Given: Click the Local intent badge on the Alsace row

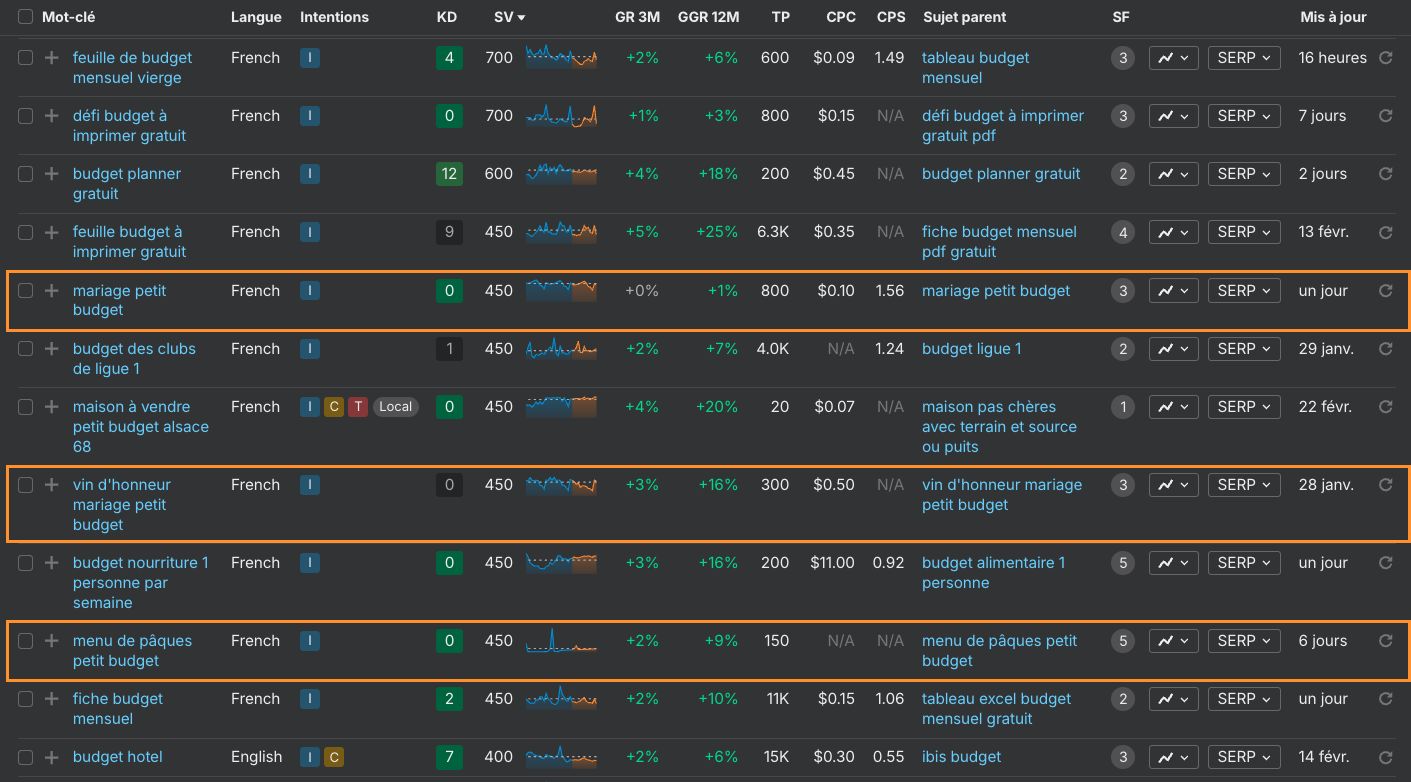Looking at the screenshot, I should point(395,407).
